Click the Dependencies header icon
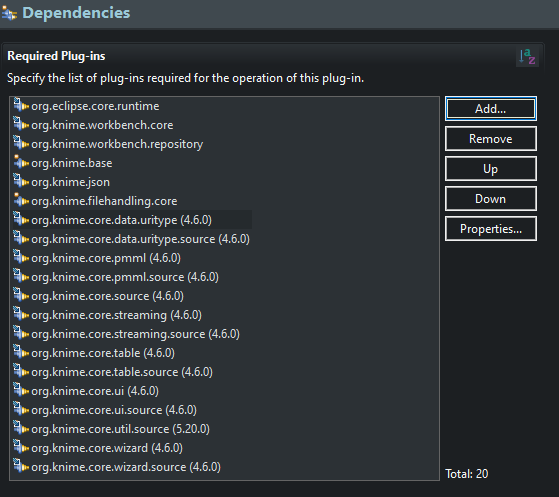Image resolution: width=559 pixels, height=497 pixels. point(9,14)
